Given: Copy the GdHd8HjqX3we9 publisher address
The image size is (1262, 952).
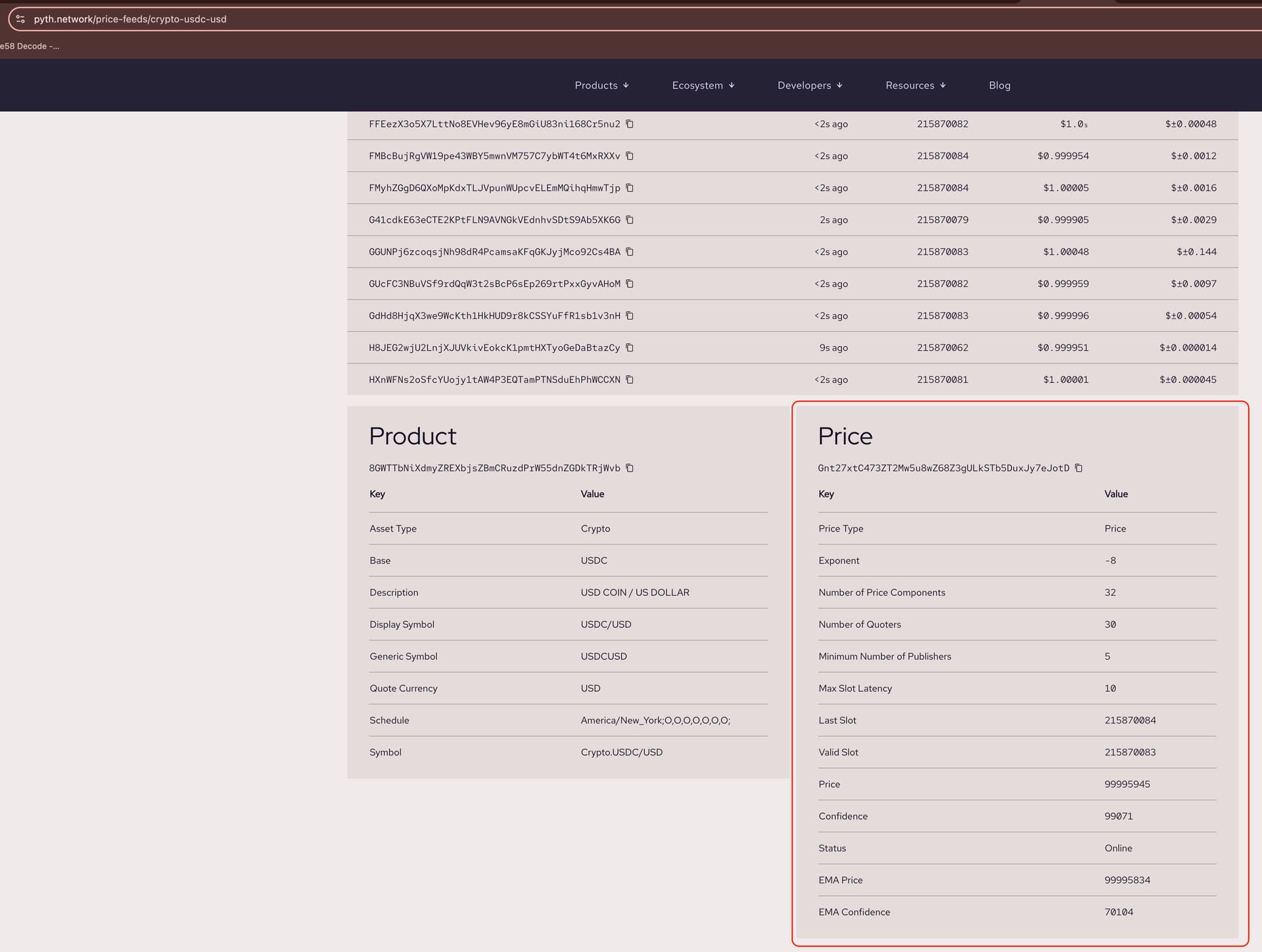Looking at the screenshot, I should point(629,316).
